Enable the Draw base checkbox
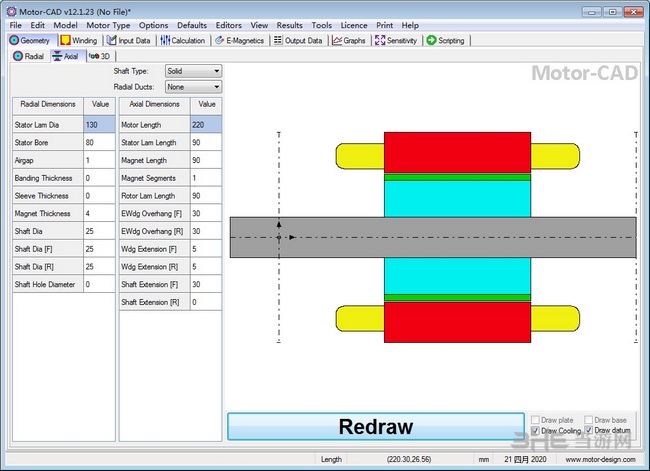 click(588, 420)
